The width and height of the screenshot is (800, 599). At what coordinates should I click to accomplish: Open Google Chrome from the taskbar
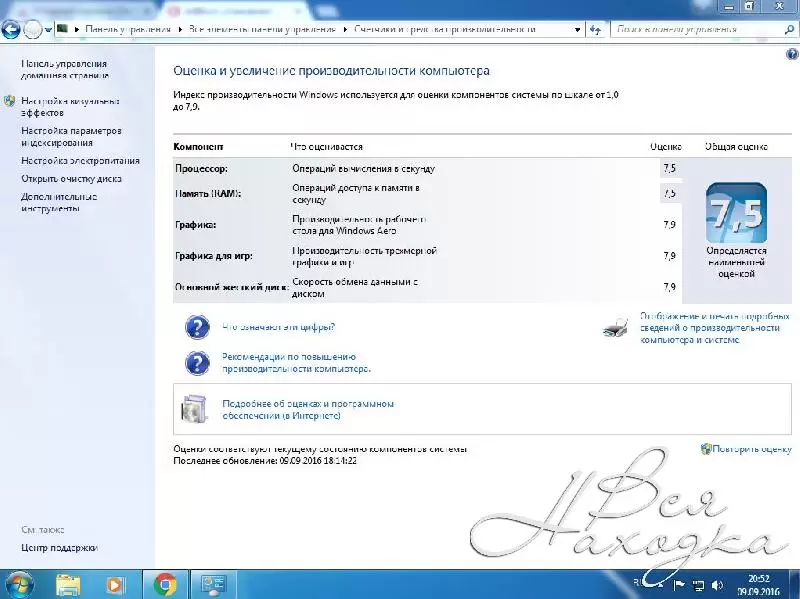pyautogui.click(x=165, y=584)
